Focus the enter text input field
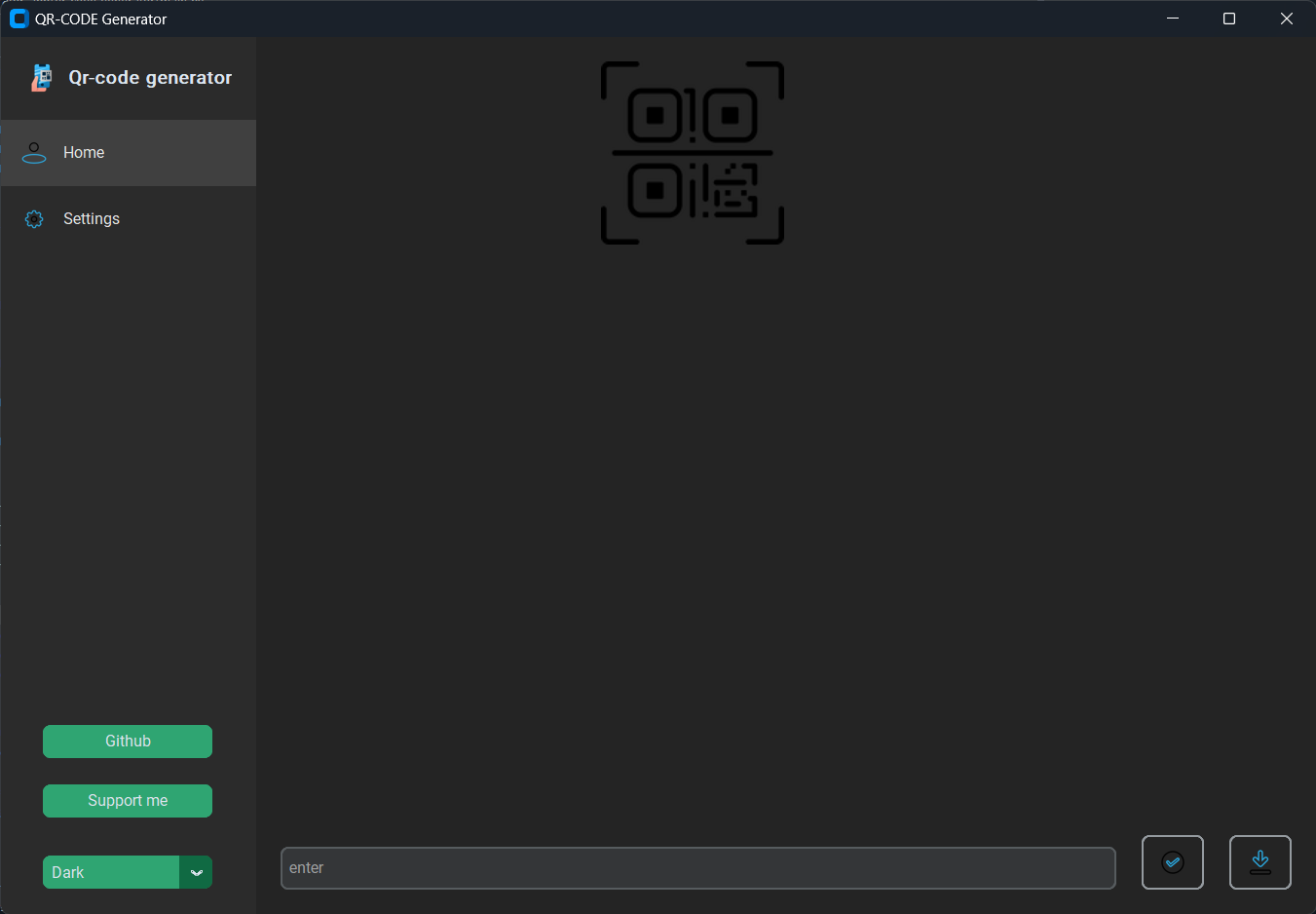The height and width of the screenshot is (914, 1316). point(697,868)
